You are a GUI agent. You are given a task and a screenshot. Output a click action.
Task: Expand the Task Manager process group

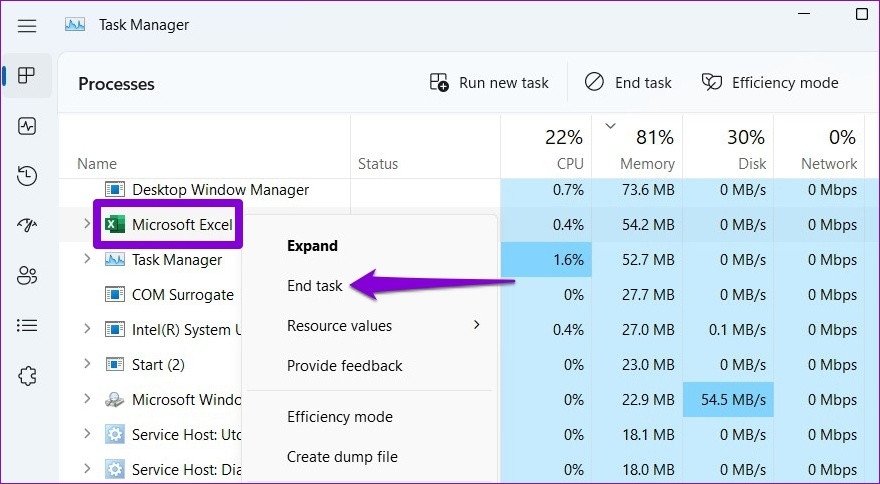point(87,259)
